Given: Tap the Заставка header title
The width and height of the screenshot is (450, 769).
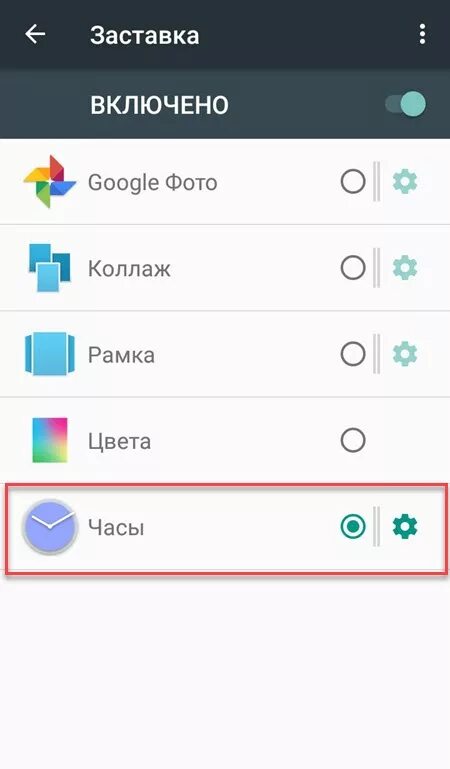Looking at the screenshot, I should click(145, 35).
